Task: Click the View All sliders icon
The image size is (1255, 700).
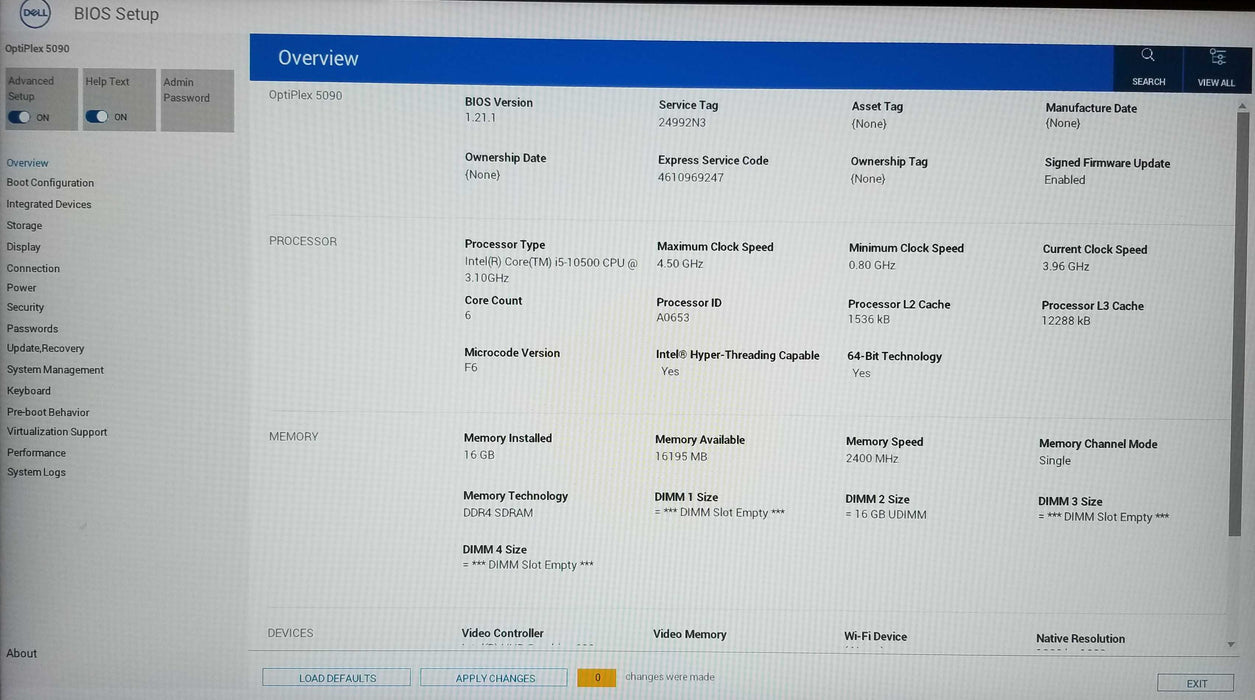Action: tap(1217, 57)
